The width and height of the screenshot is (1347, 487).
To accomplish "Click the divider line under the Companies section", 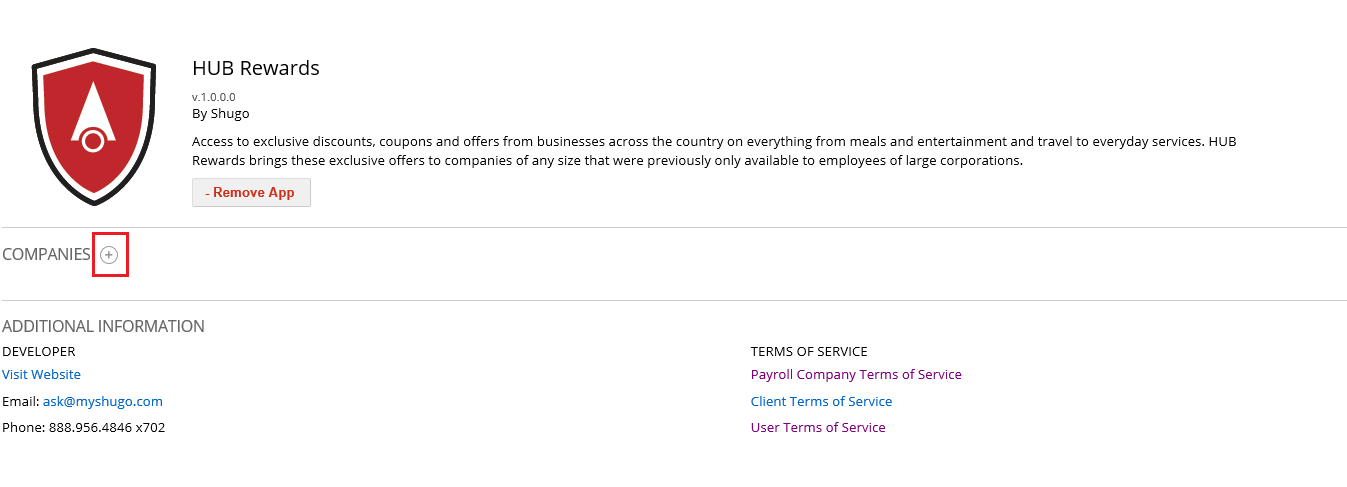I will (673, 300).
